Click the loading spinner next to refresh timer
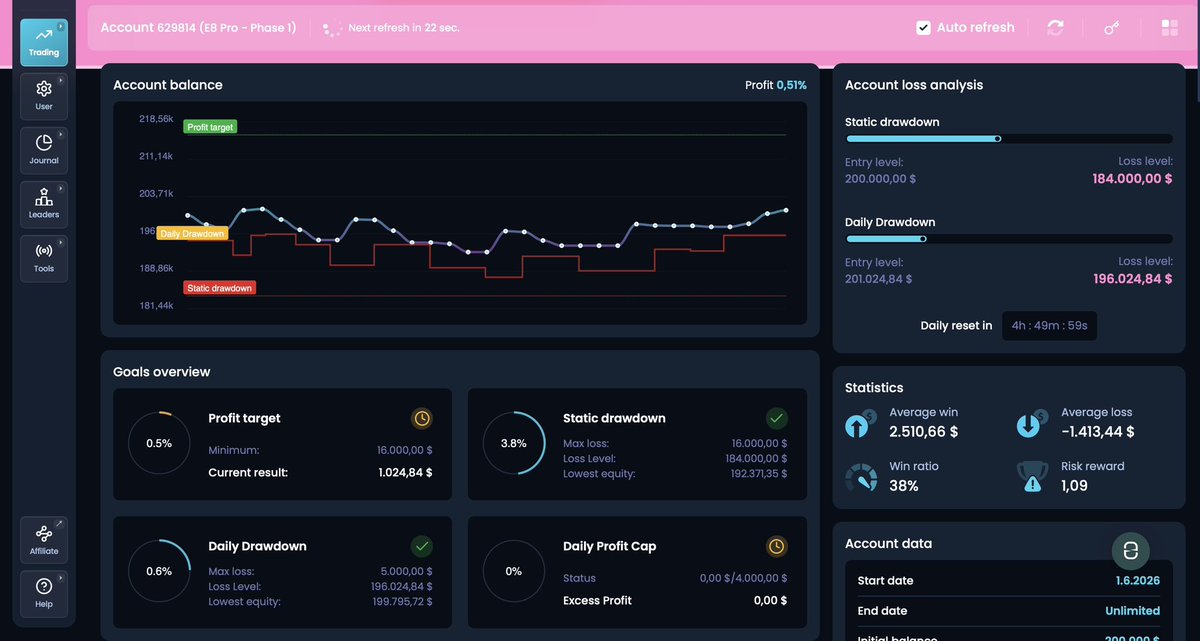The image size is (1200, 641). click(333, 28)
